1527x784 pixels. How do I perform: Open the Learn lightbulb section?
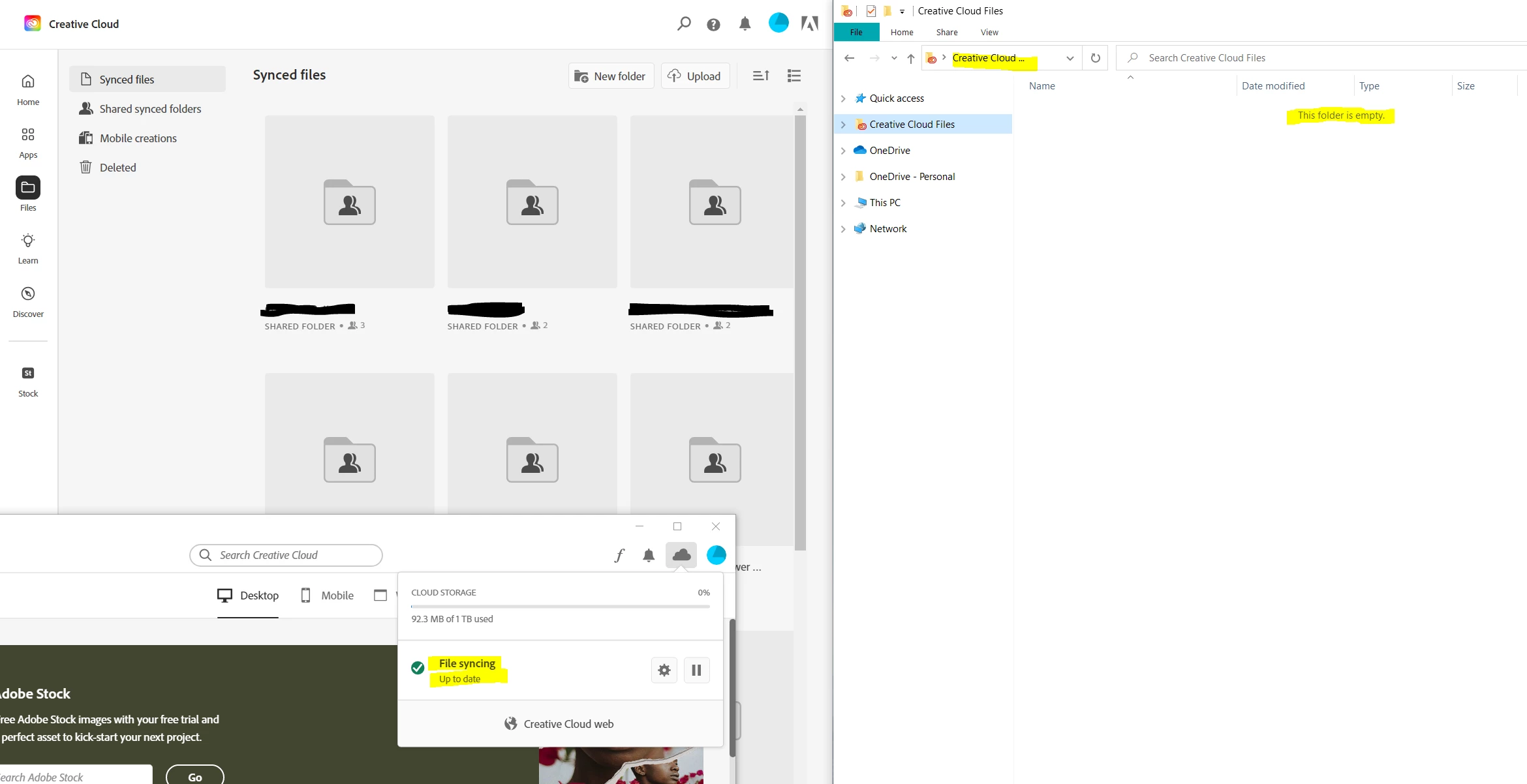(x=27, y=248)
